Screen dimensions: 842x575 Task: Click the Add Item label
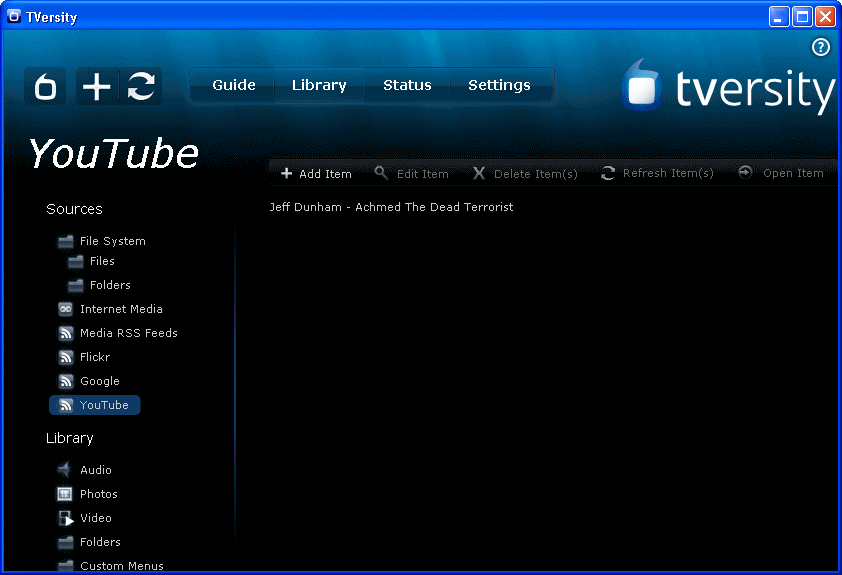pyautogui.click(x=325, y=174)
